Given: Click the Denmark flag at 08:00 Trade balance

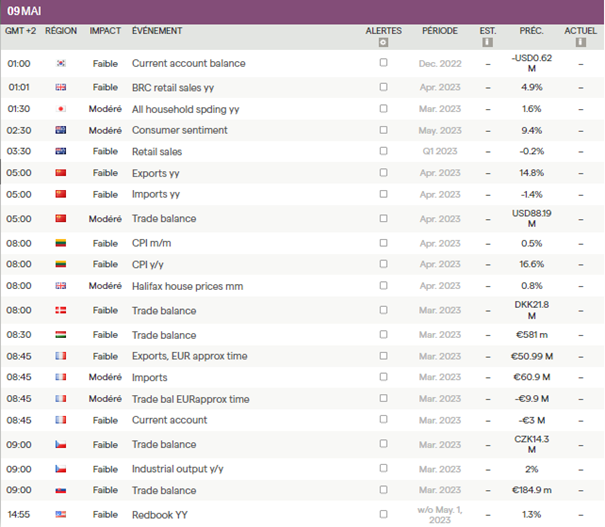Looking at the screenshot, I should click(61, 310).
